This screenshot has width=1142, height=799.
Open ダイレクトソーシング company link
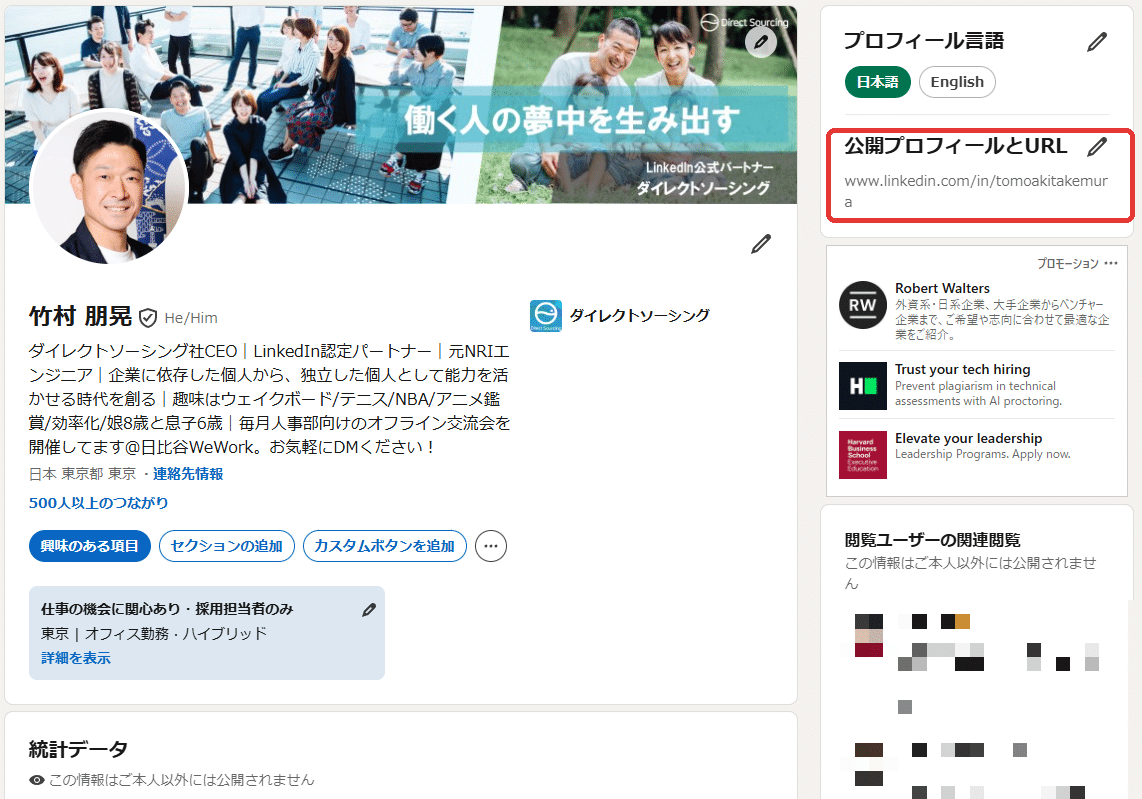639,315
